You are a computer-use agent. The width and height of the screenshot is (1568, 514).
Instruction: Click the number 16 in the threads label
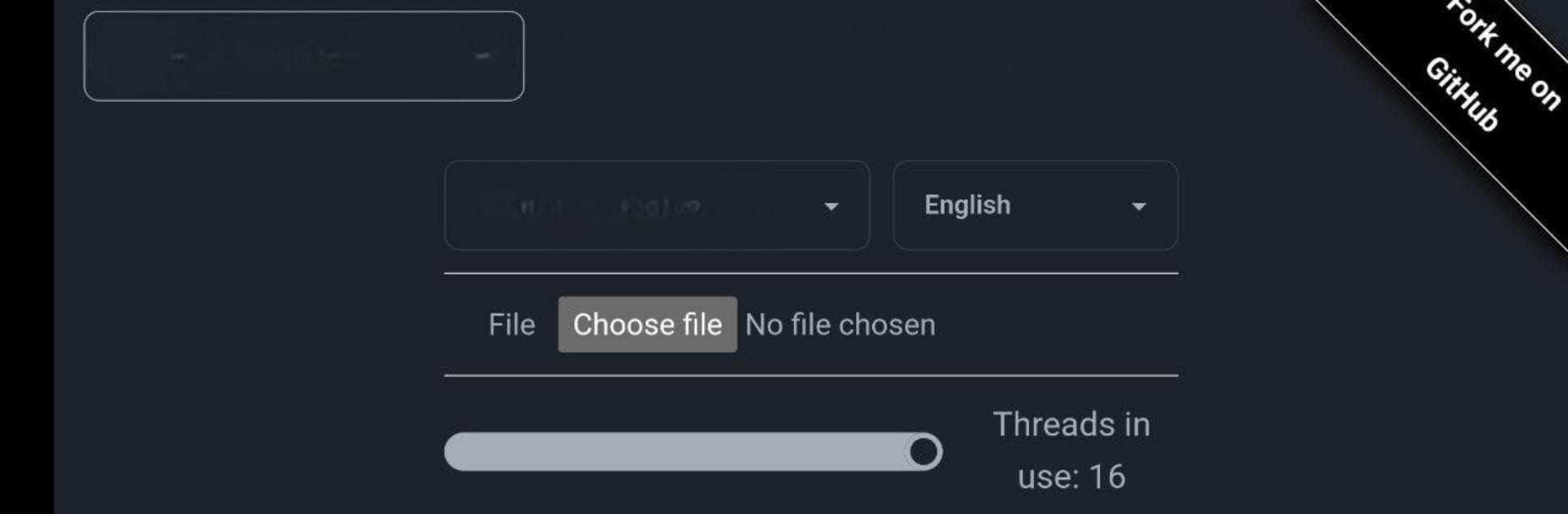1107,476
